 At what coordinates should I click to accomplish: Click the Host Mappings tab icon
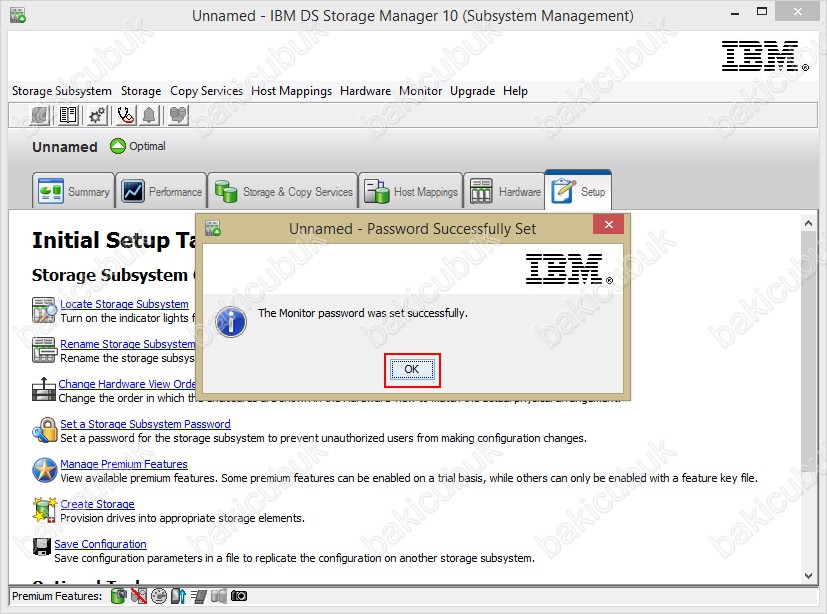coord(377,191)
